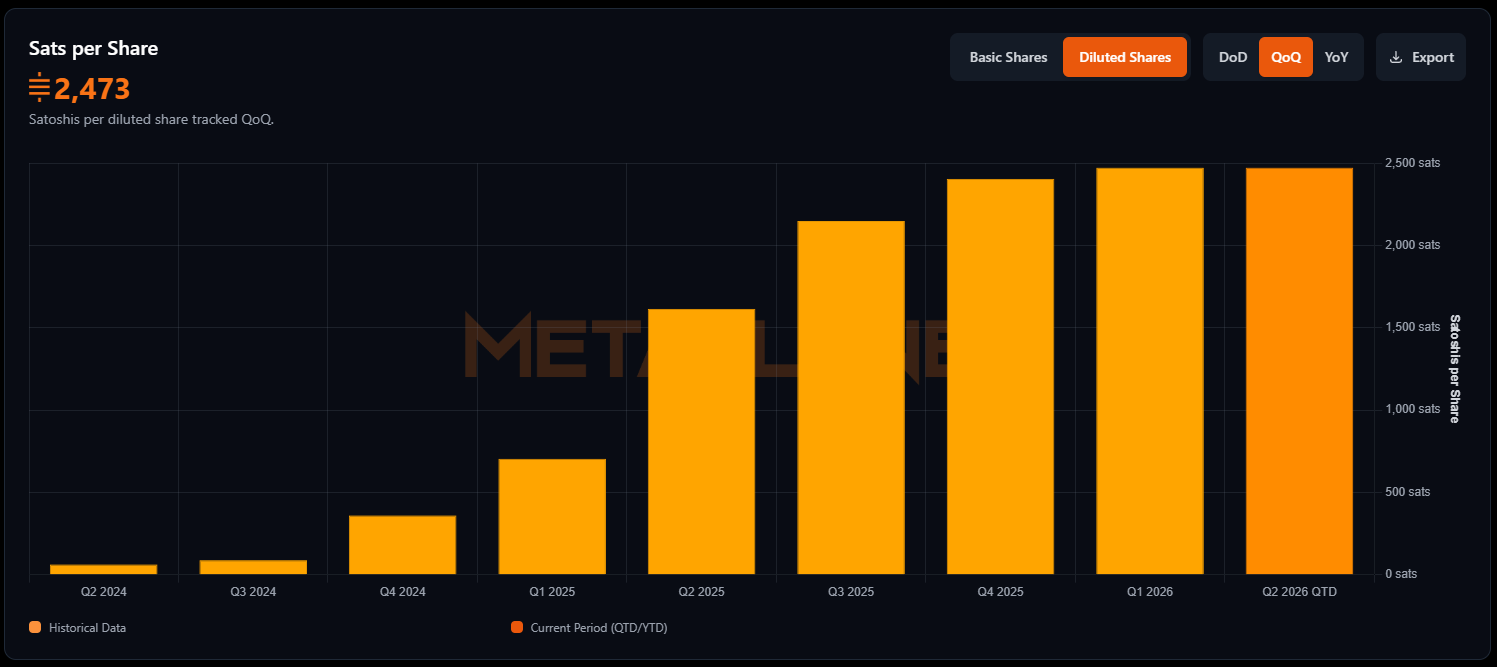Click the Current Period (QTD/YTD) legend label

598,628
